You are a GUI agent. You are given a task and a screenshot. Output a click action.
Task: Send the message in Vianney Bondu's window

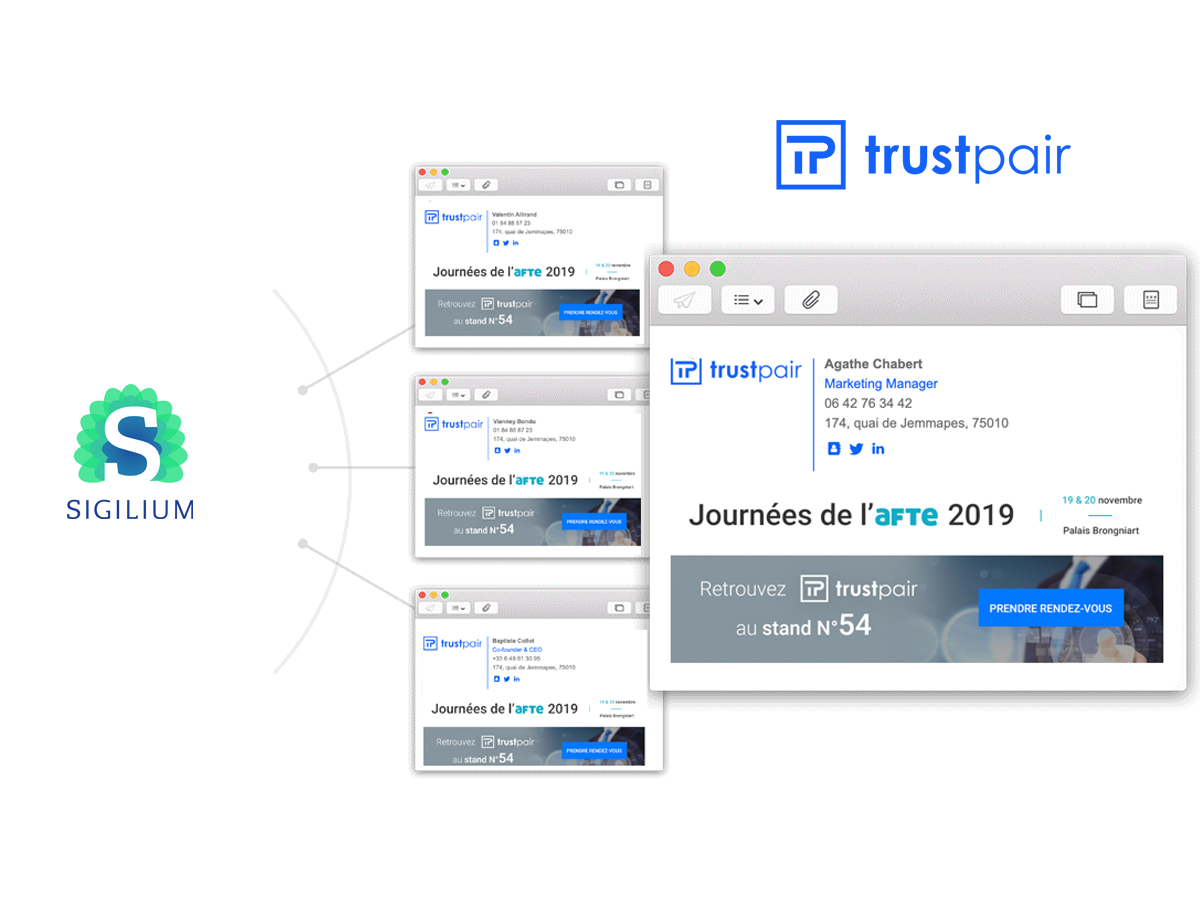[x=430, y=394]
